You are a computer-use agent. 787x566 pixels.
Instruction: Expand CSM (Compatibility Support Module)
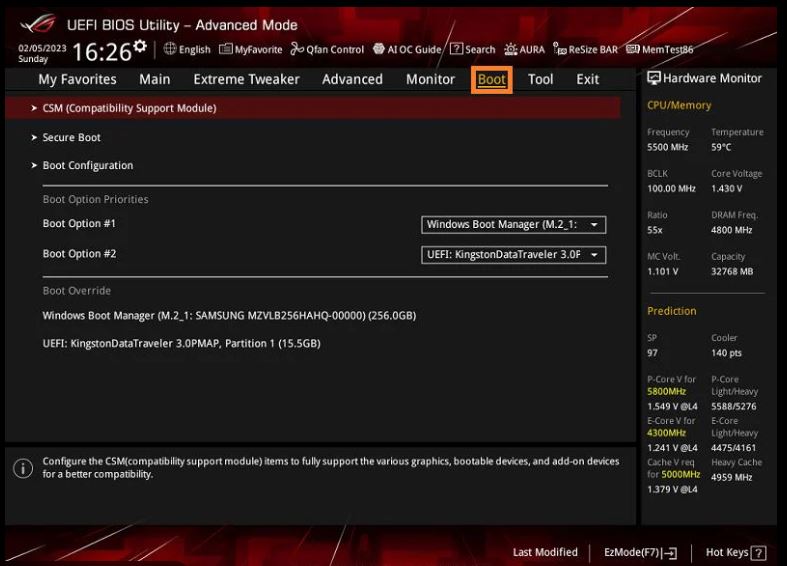[129, 108]
